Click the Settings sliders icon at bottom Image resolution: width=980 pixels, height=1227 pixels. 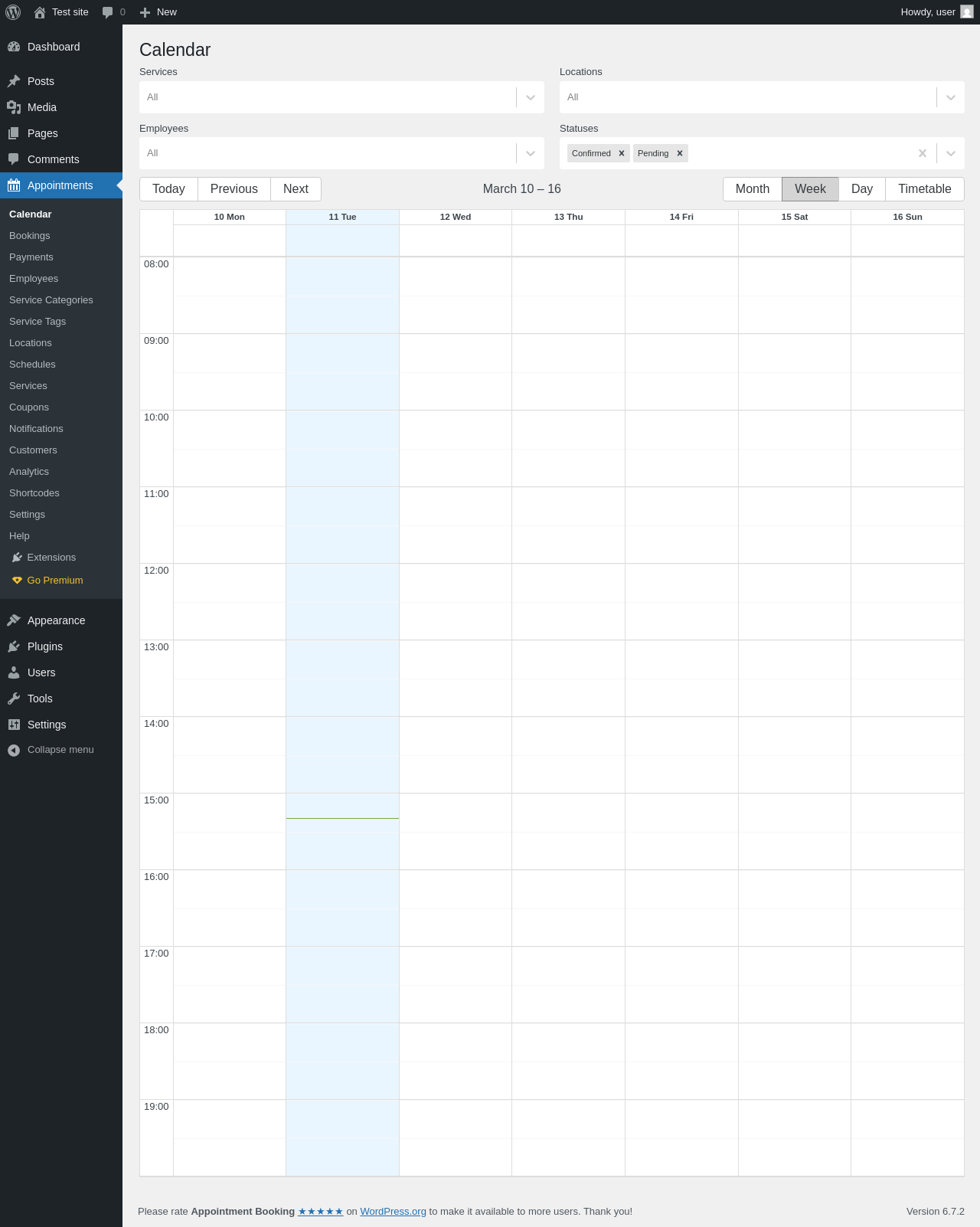(x=14, y=725)
